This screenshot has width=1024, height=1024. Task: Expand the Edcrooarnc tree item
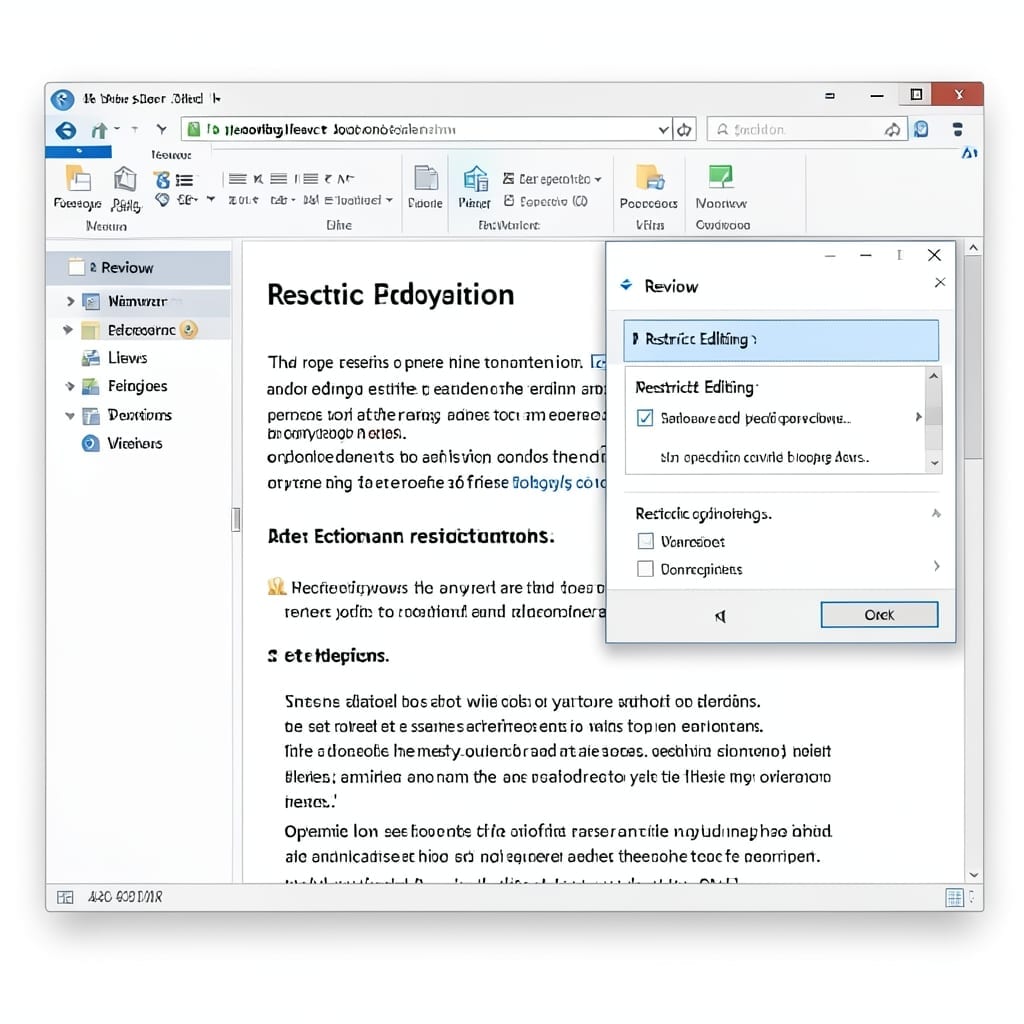point(67,330)
